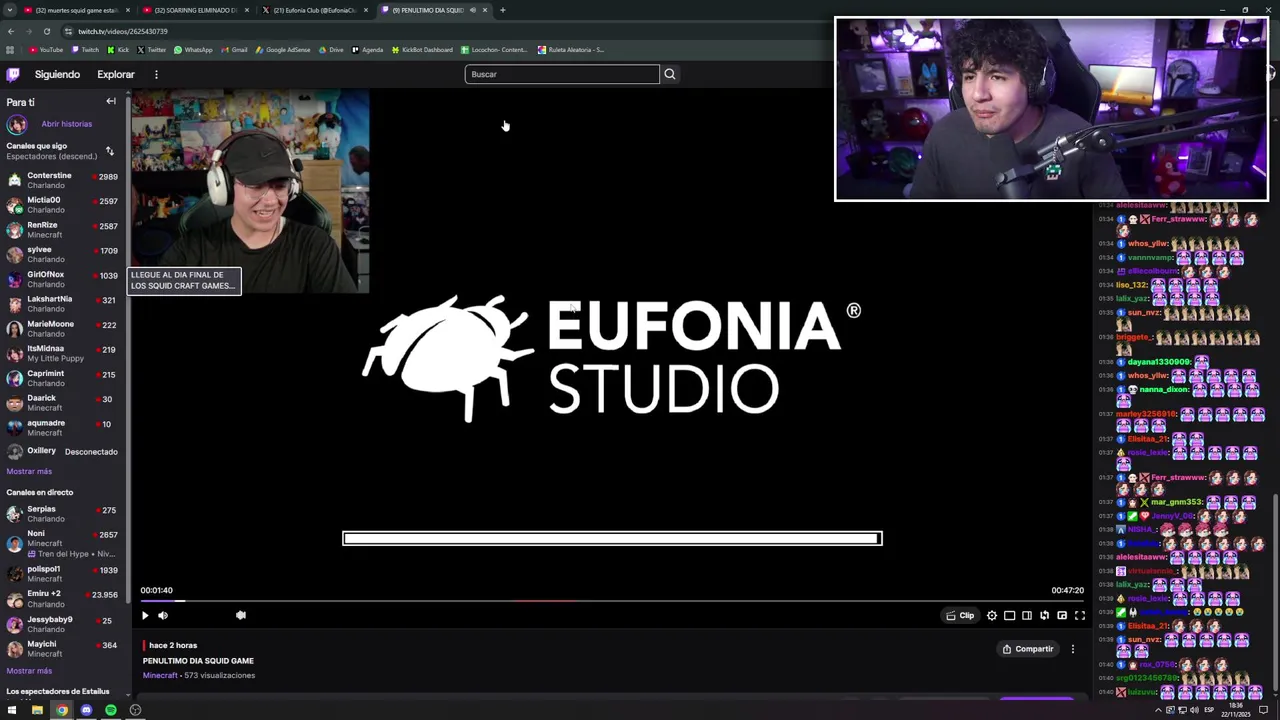This screenshot has width=1280, height=720.
Task: Enter fullscreen video mode
Action: (x=1080, y=615)
